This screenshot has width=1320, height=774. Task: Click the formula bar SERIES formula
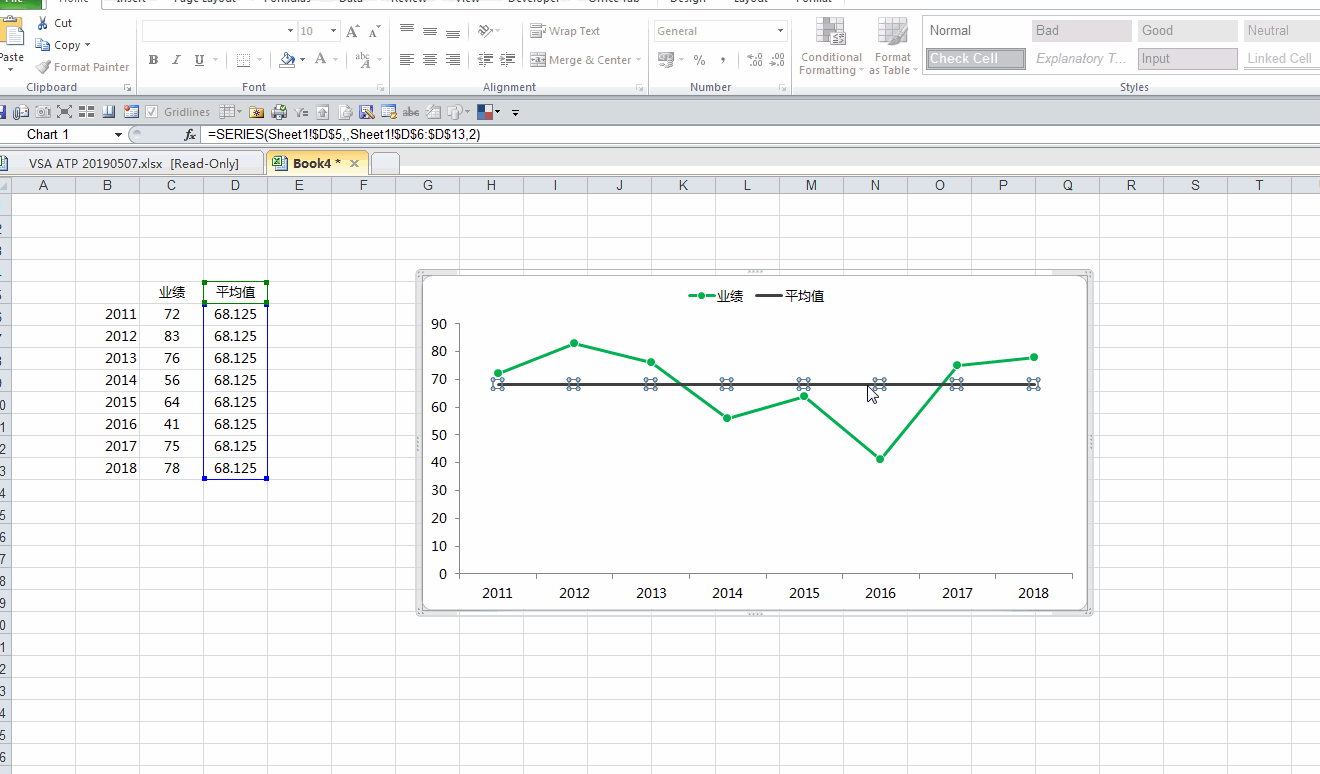pyautogui.click(x=344, y=134)
